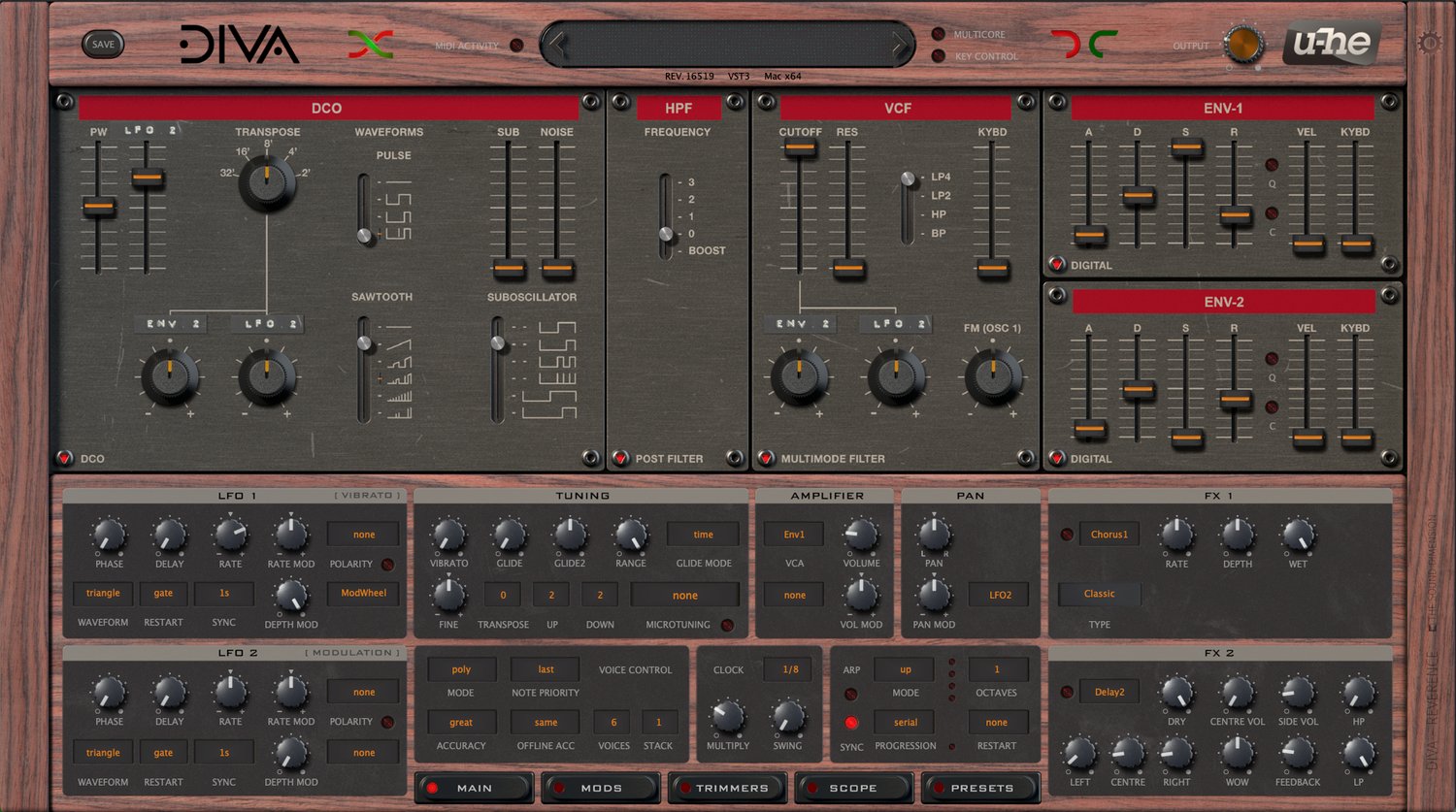
Task: Click the OUTPUT knob
Action: pos(1242,45)
